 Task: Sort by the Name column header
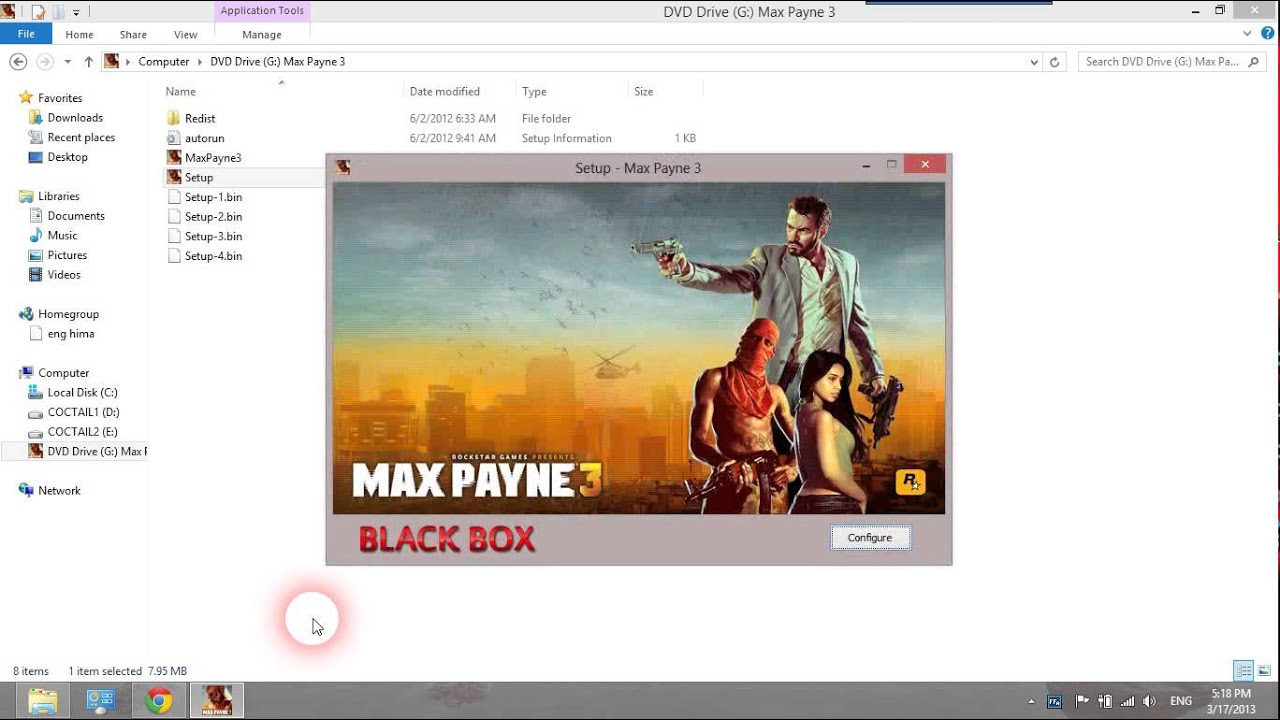(x=181, y=91)
